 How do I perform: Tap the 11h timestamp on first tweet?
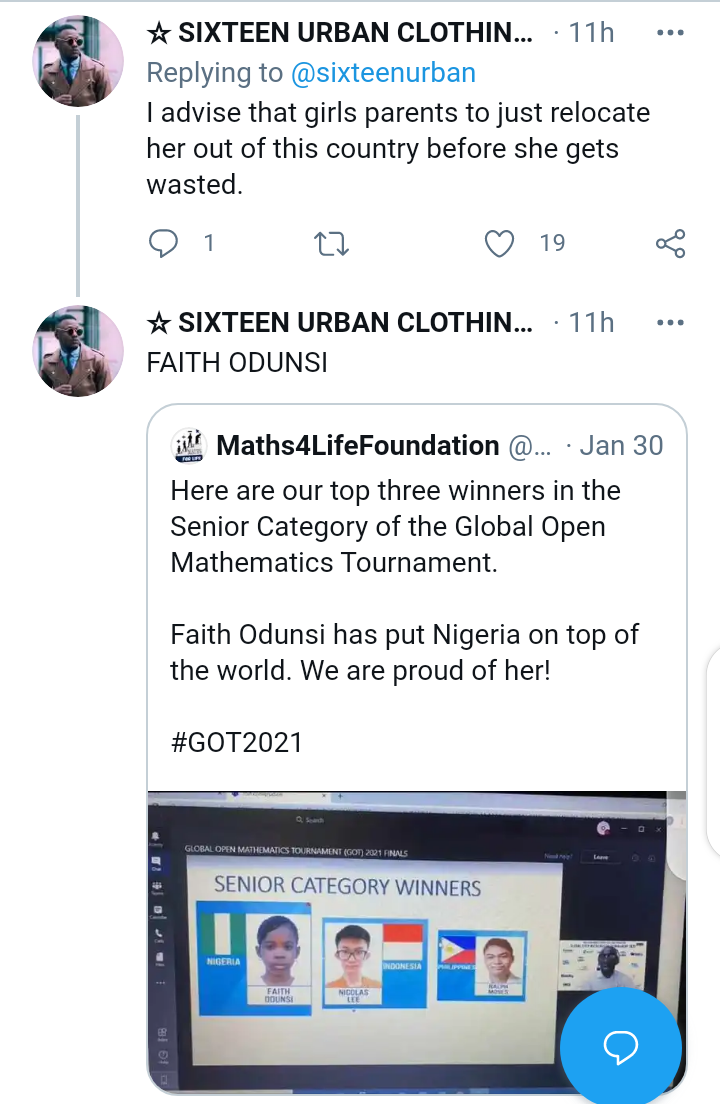(591, 32)
